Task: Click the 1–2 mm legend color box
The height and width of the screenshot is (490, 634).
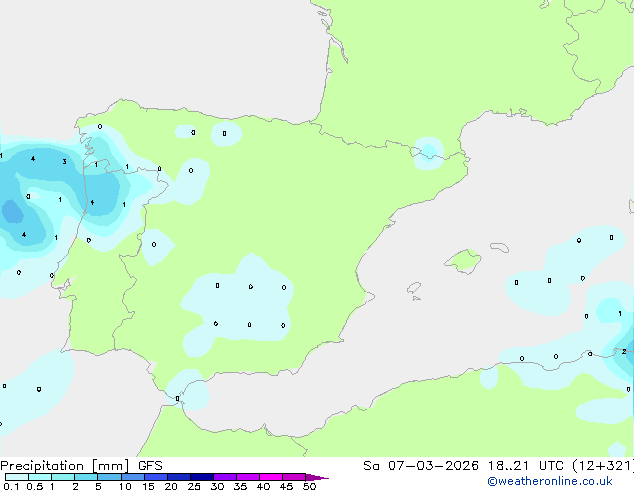Action: tap(63, 477)
